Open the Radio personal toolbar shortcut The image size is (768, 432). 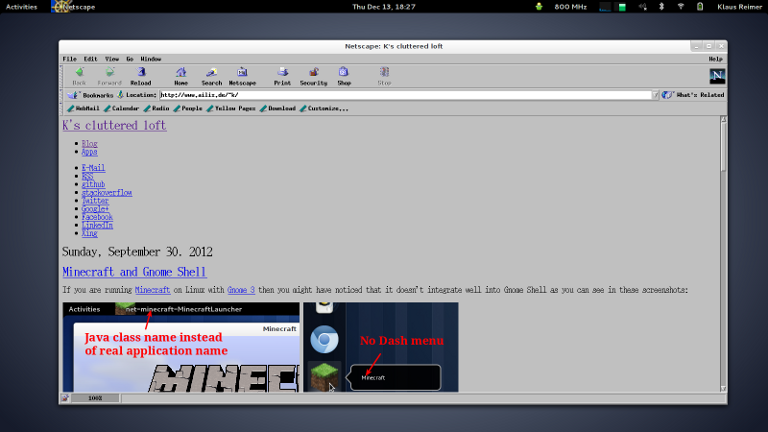tap(156, 108)
